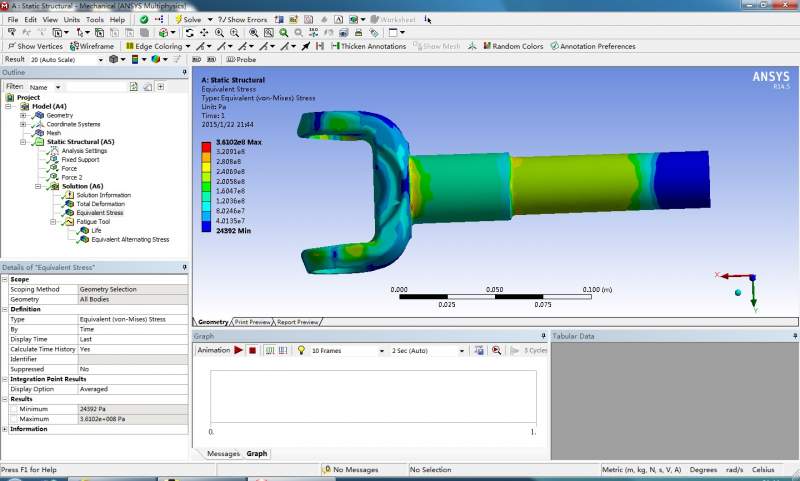Image resolution: width=800 pixels, height=481 pixels.
Task: Click the expand-all icon in Outline filter
Action: tap(161, 87)
